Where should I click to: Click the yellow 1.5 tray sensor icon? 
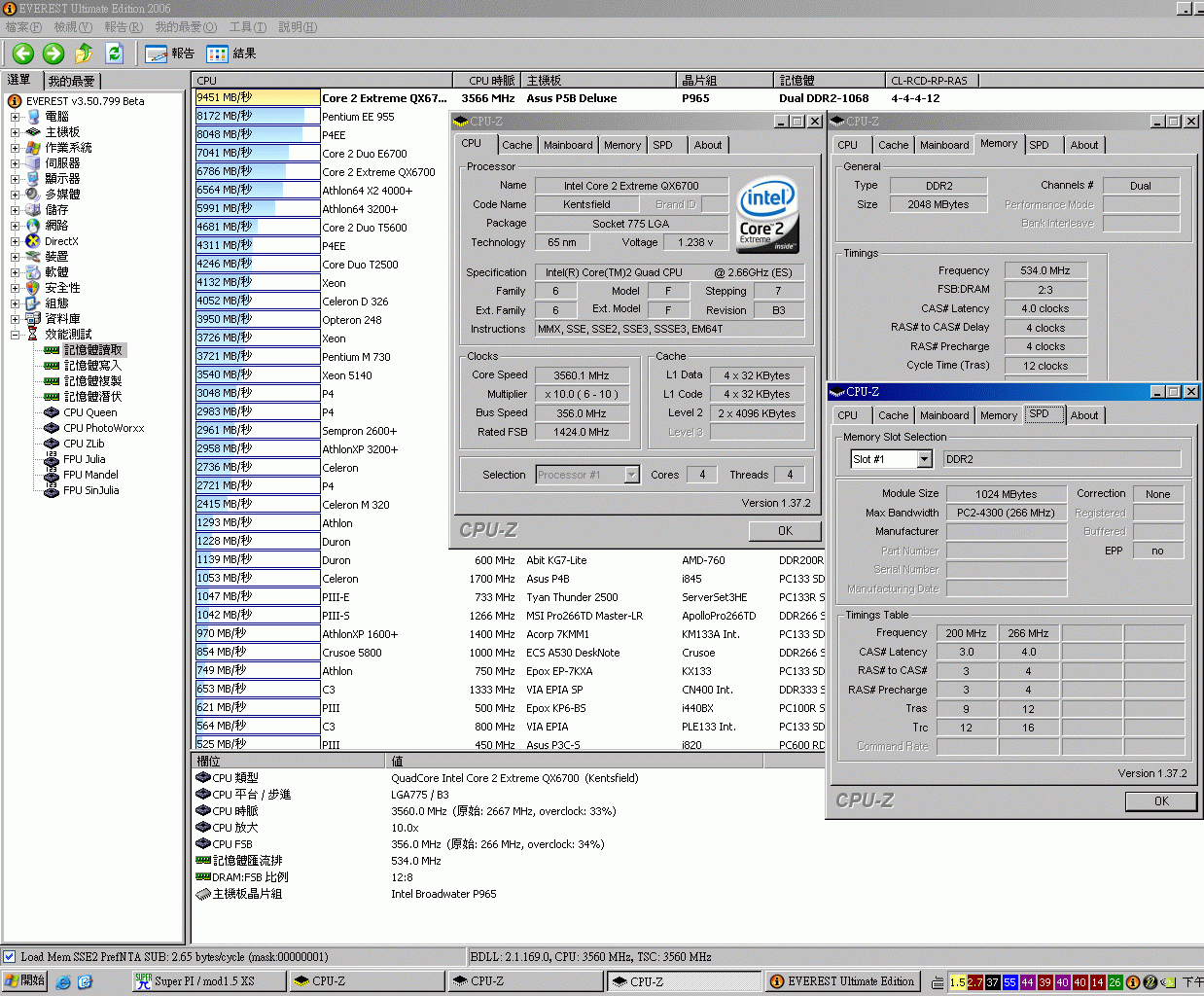(957, 982)
